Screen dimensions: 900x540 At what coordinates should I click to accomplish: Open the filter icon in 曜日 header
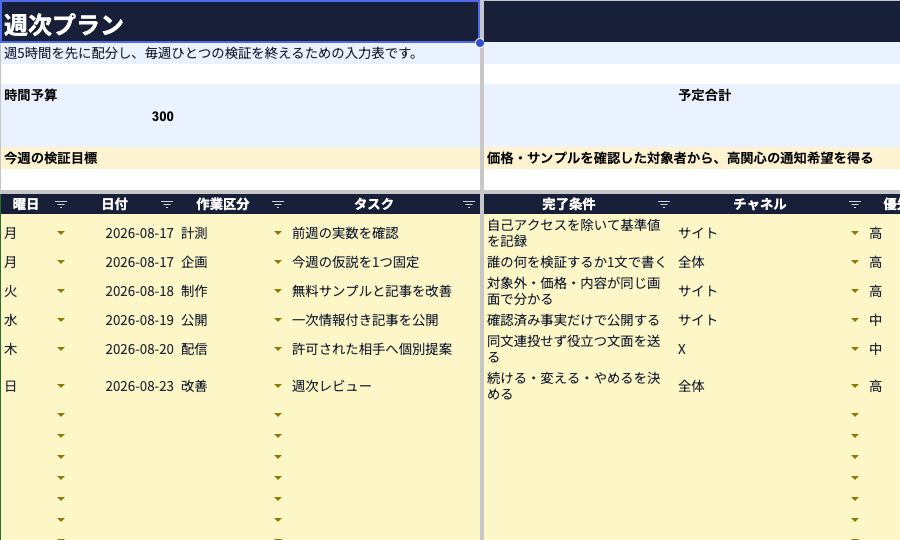coord(61,204)
